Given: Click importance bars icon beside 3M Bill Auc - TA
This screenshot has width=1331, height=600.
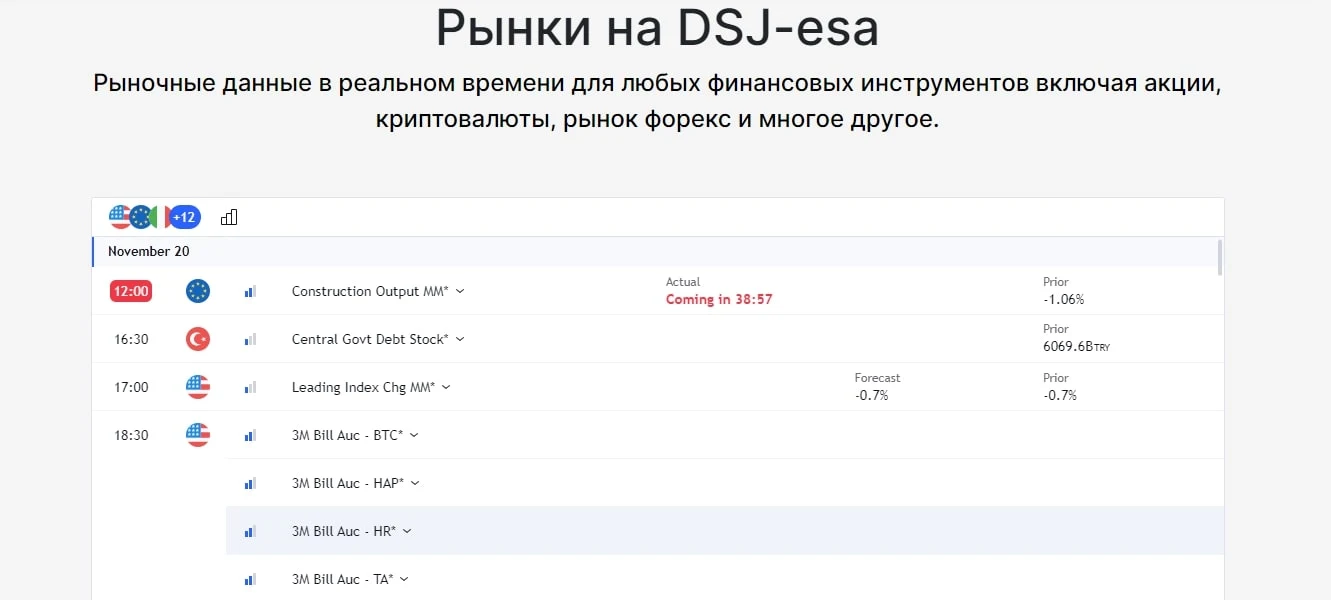Looking at the screenshot, I should pyautogui.click(x=250, y=579).
